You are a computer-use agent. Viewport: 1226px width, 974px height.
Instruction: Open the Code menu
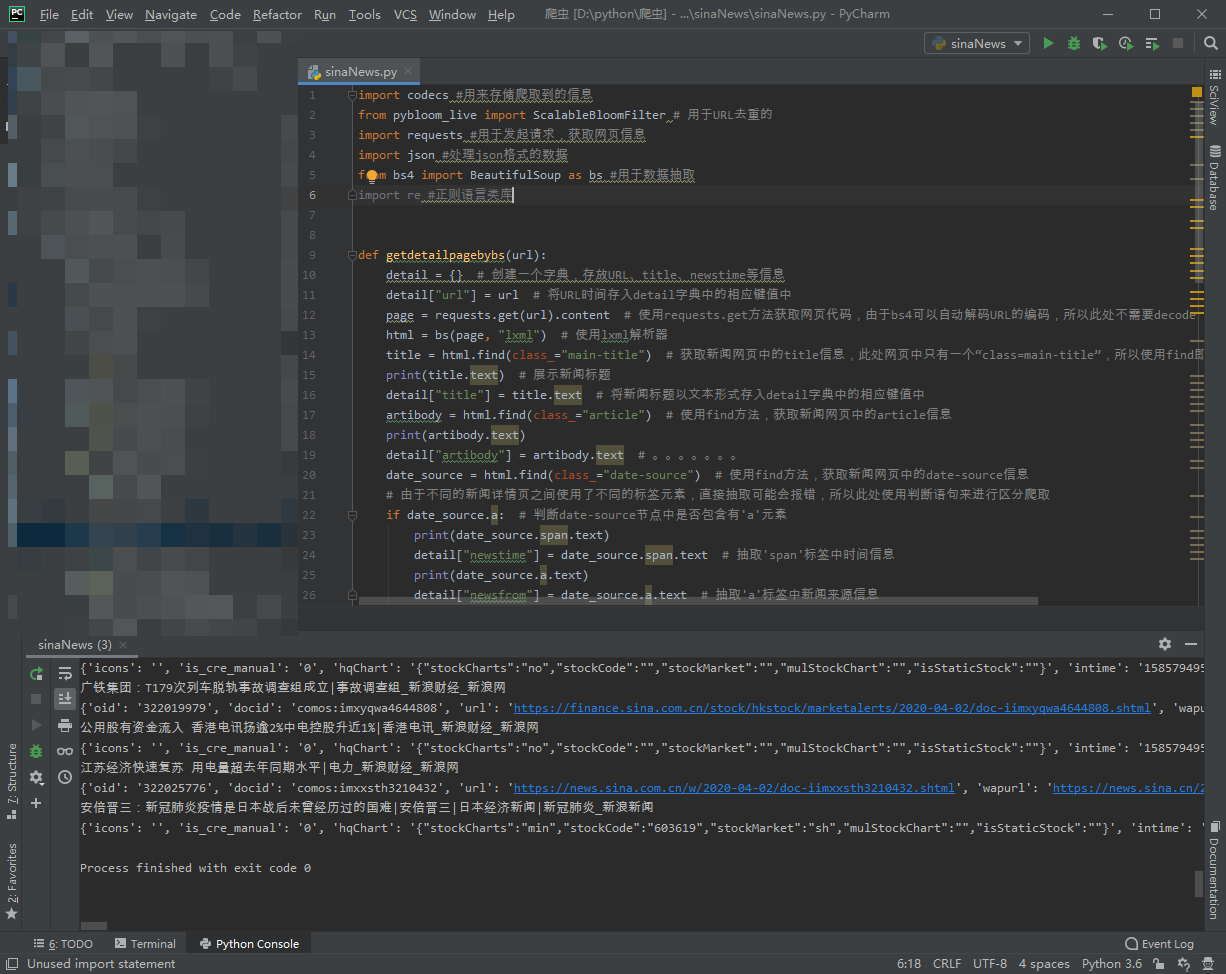(x=225, y=14)
